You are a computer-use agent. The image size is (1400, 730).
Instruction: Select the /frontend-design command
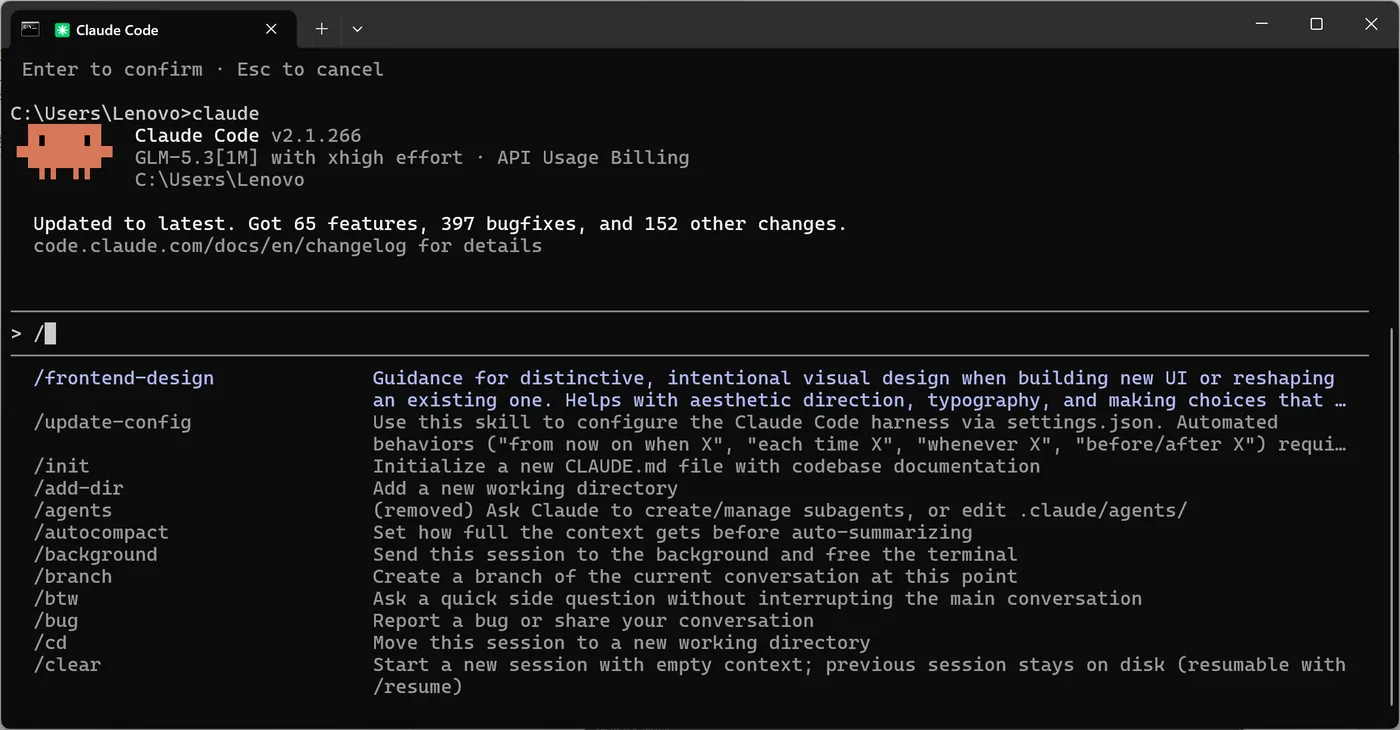pos(124,378)
